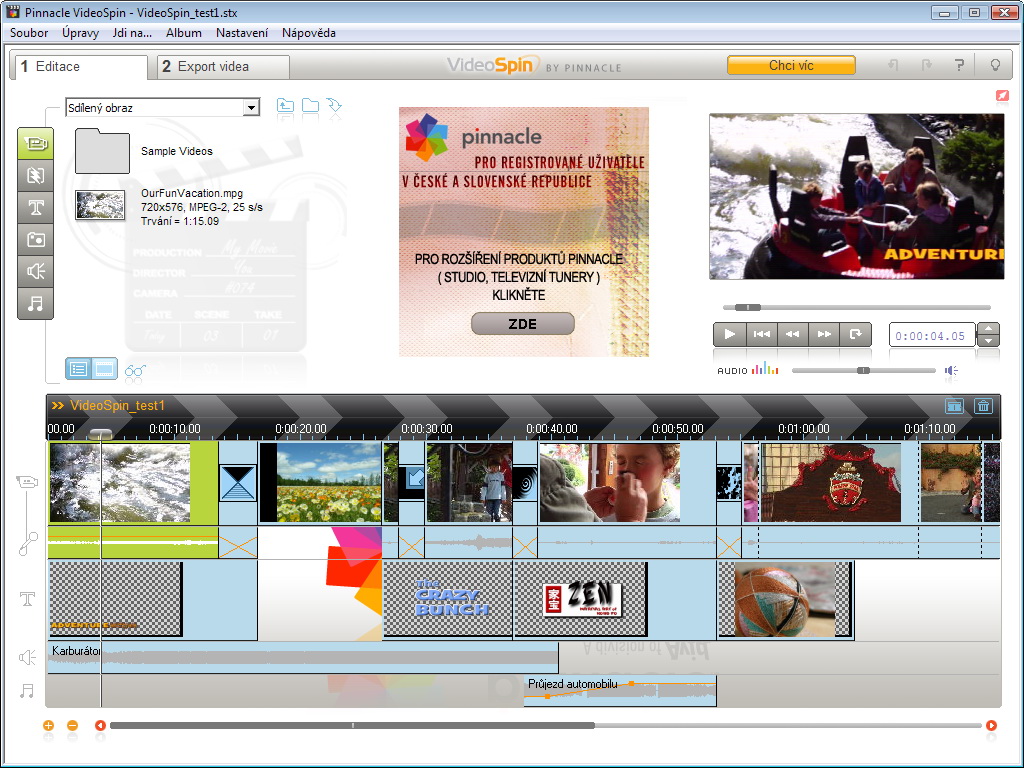Click the preview mute speaker icon

[x=951, y=370]
